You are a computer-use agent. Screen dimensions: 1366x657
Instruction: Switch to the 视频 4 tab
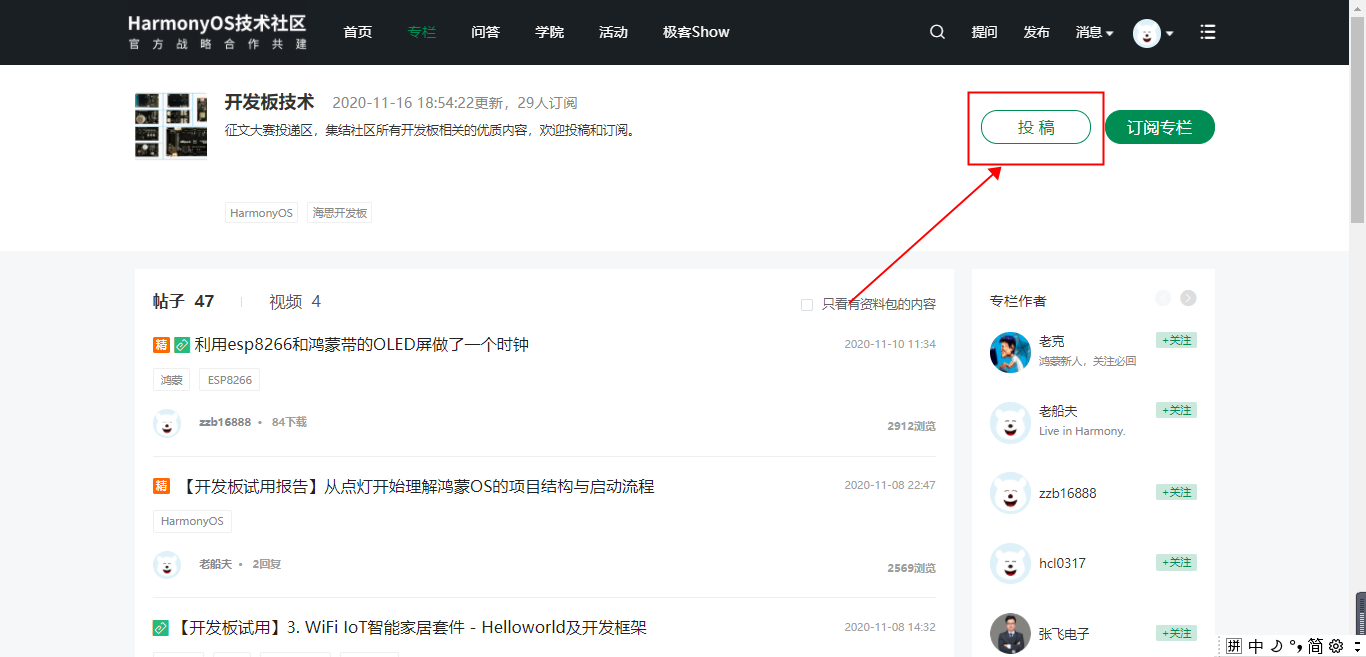pyautogui.click(x=295, y=301)
